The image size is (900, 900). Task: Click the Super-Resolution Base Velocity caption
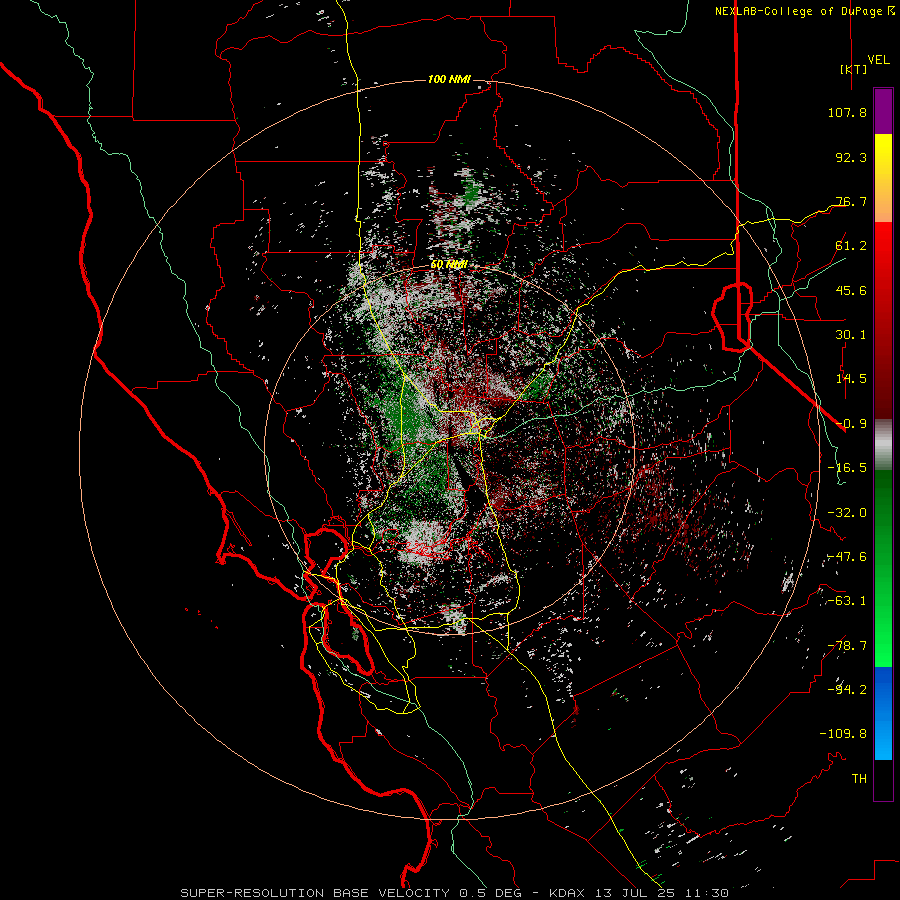tap(455, 893)
